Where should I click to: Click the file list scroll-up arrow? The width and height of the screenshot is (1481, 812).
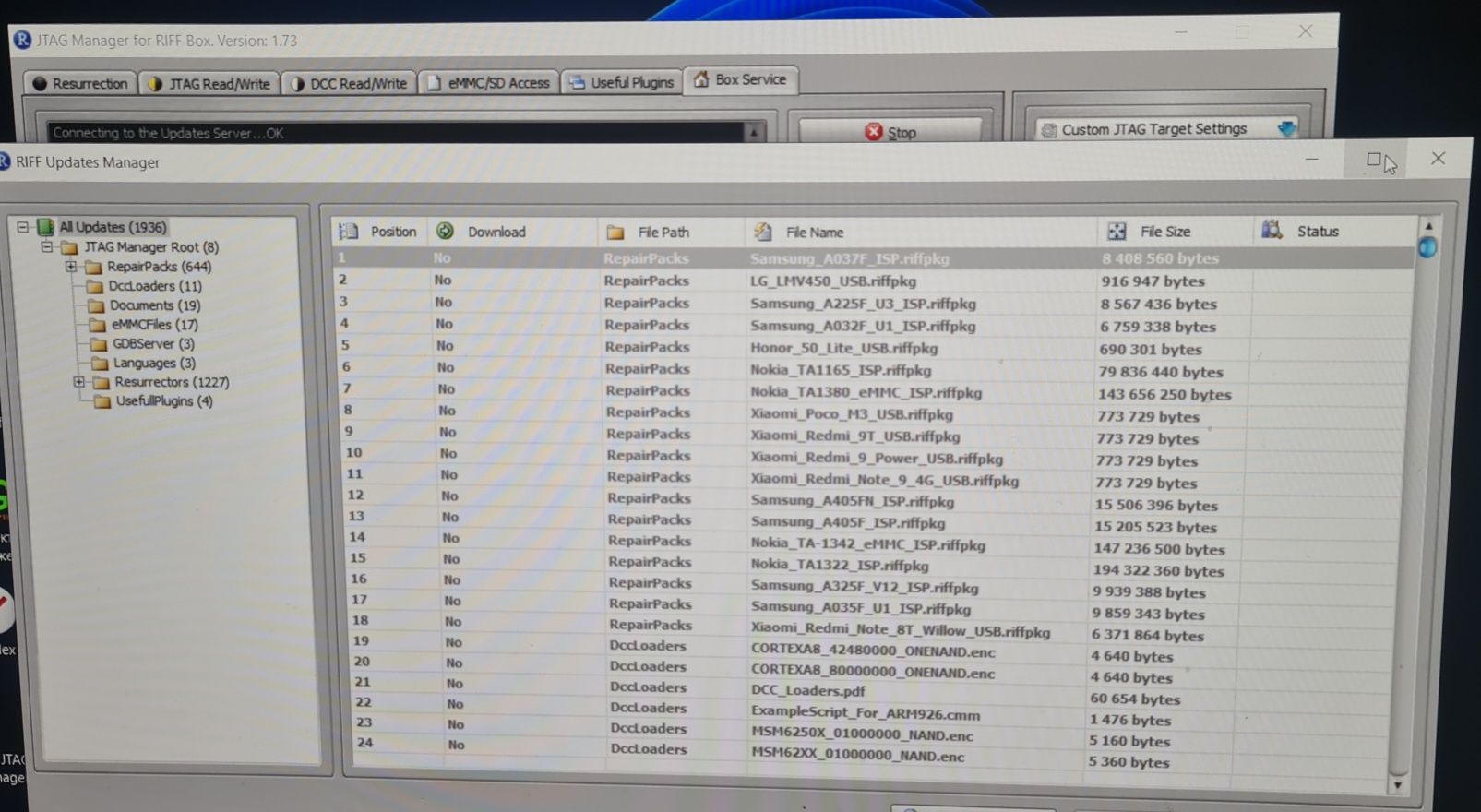pos(1428,225)
